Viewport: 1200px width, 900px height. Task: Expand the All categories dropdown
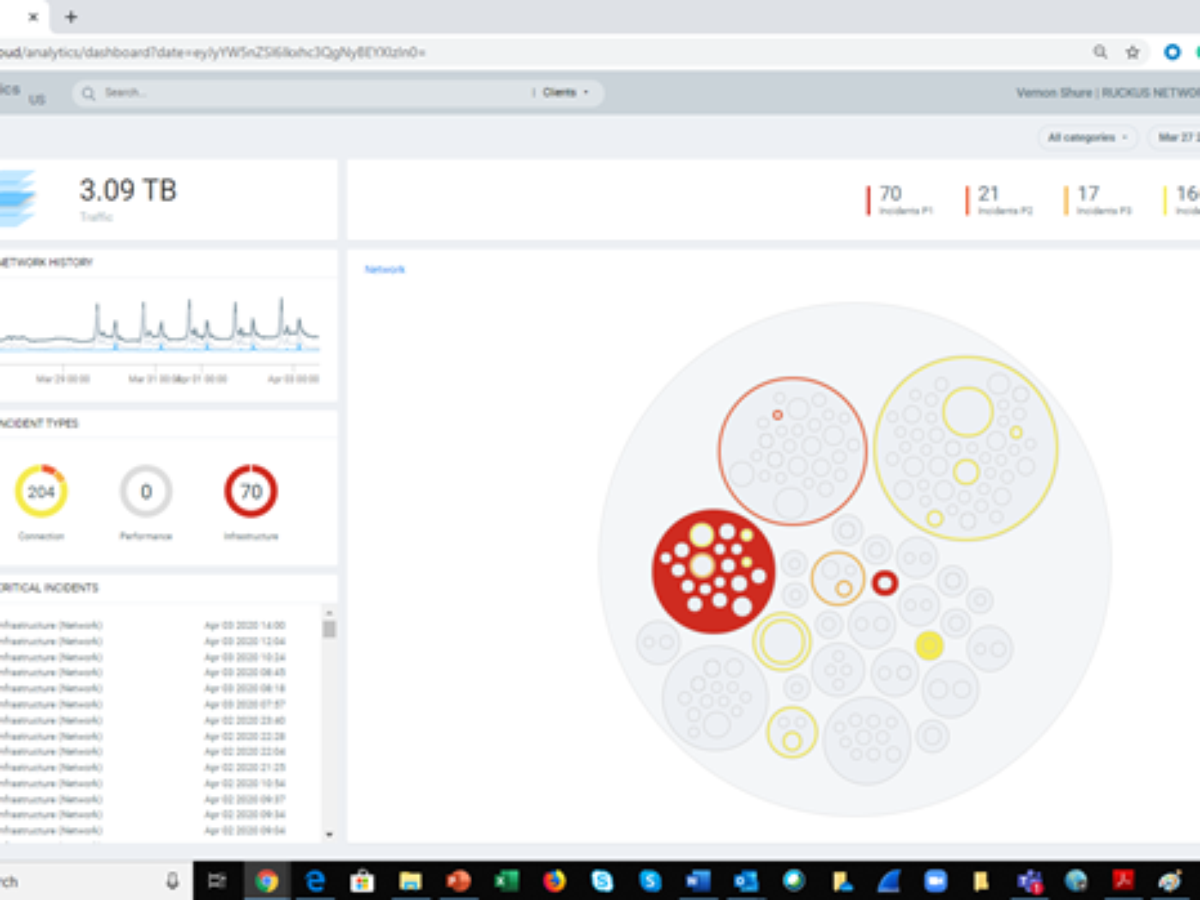1088,137
